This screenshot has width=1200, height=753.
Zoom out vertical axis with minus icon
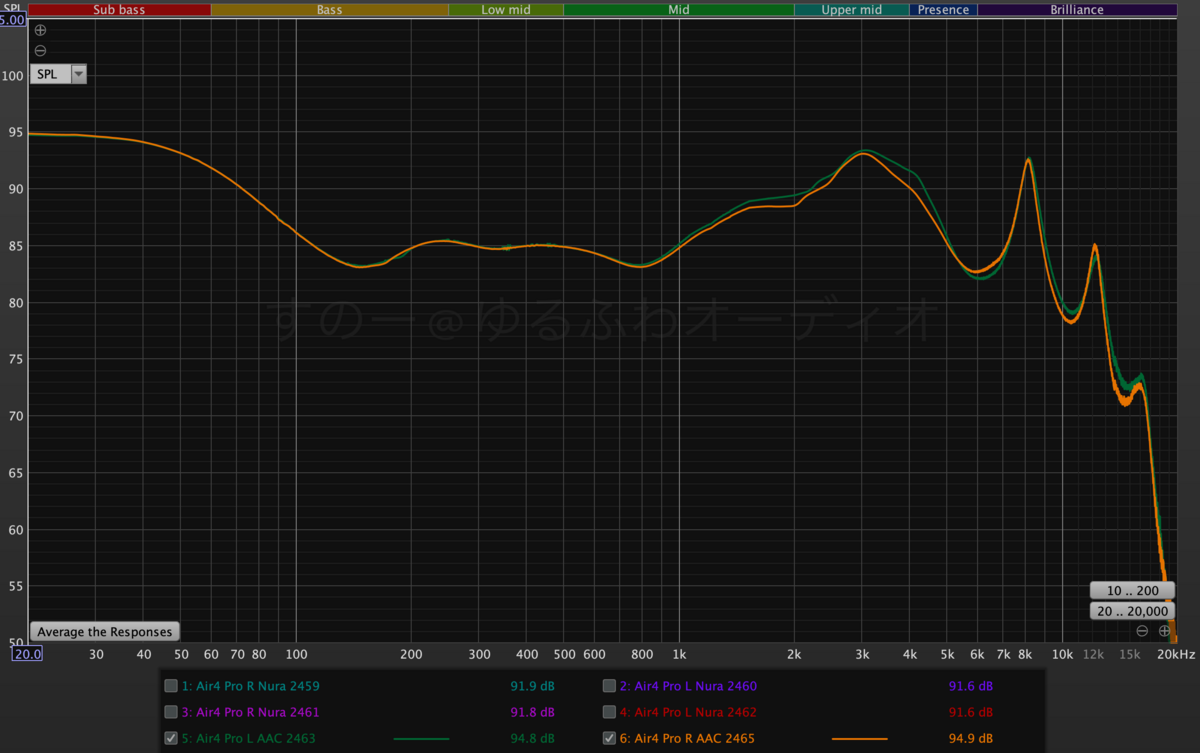(x=40, y=50)
